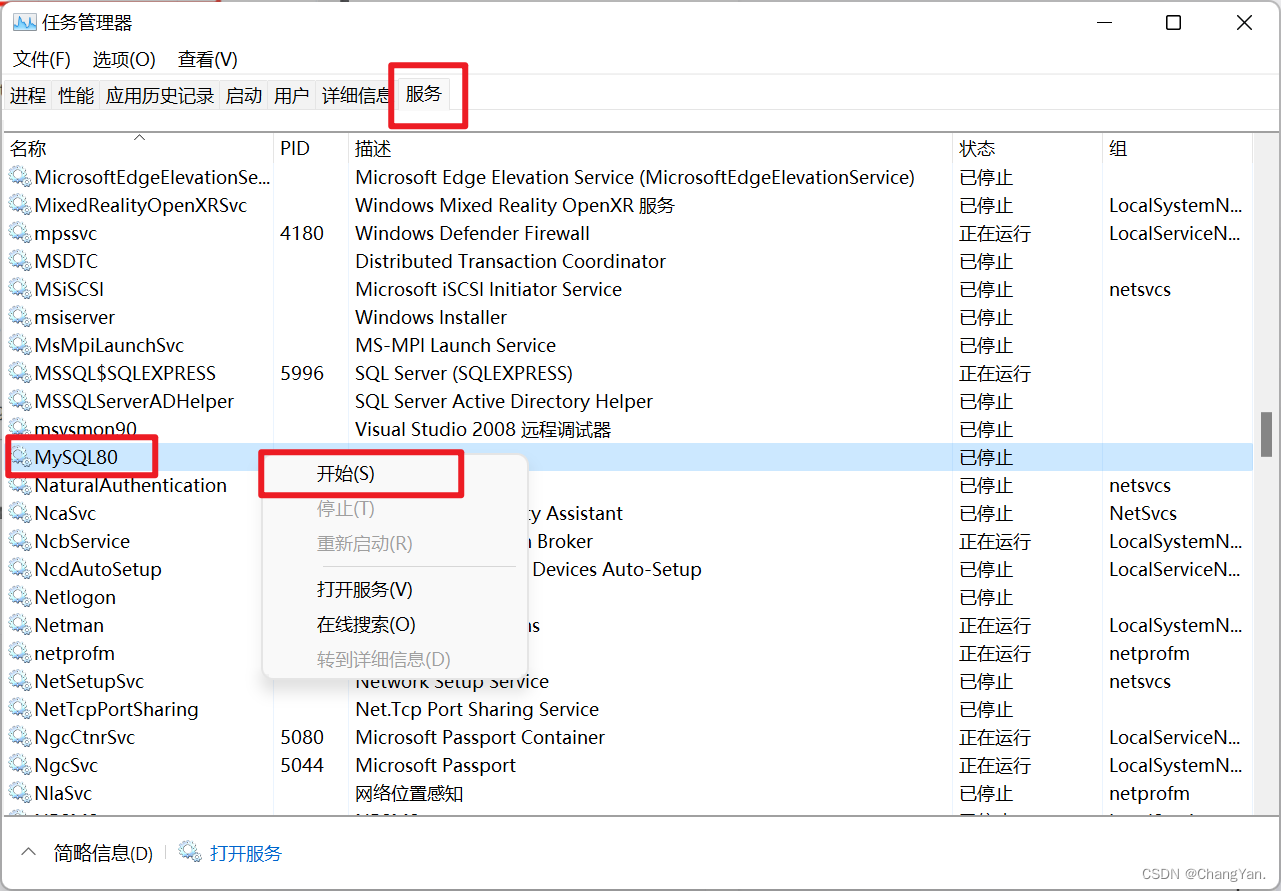This screenshot has width=1281, height=891.
Task: Switch to the 性能 tab
Action: pos(76,96)
